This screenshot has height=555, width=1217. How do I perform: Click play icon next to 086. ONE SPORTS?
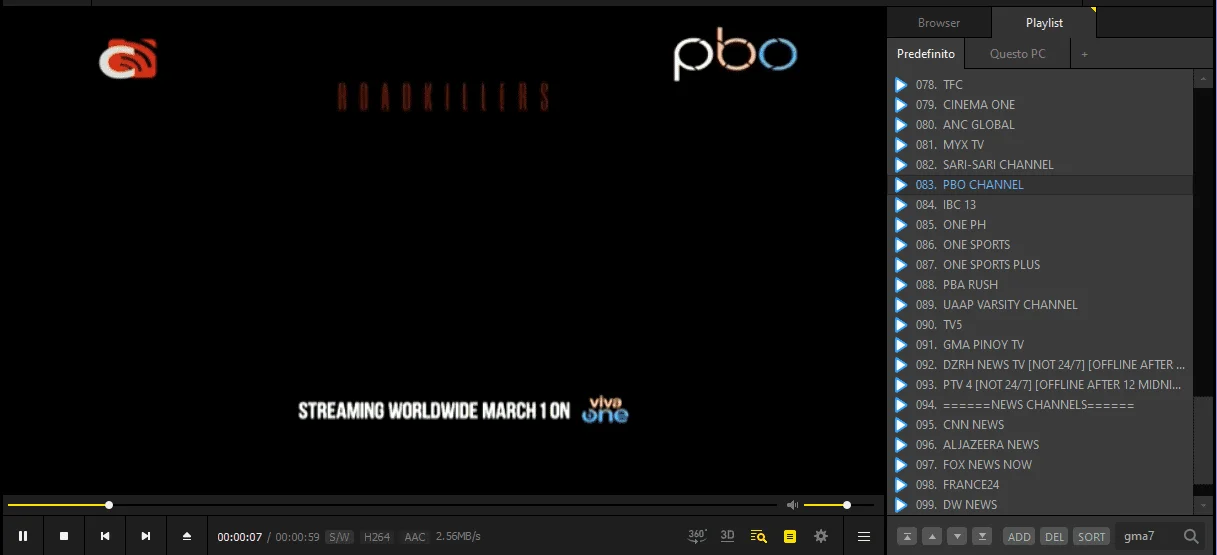point(901,245)
